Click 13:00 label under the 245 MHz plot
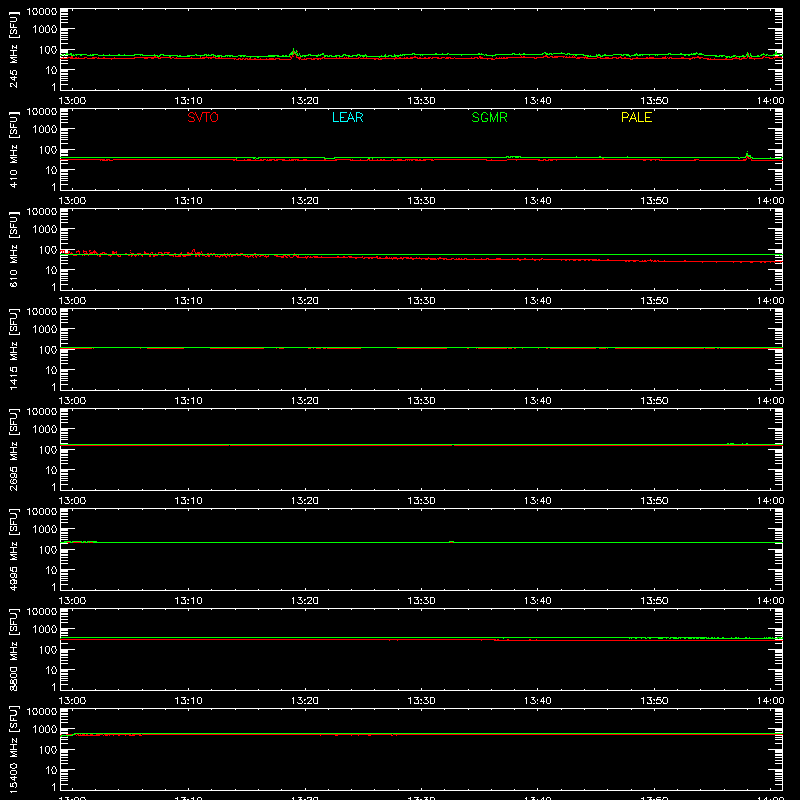Viewport: 800px width, 800px height. point(72,101)
